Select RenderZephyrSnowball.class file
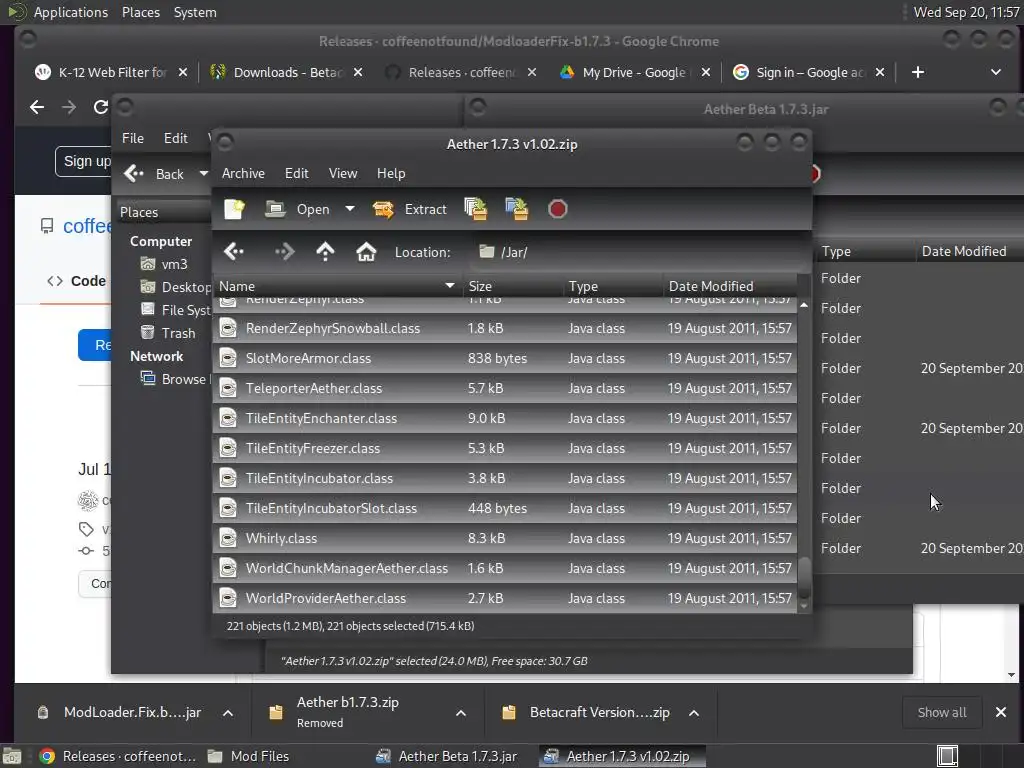Image resolution: width=1024 pixels, height=768 pixels. coord(505,328)
